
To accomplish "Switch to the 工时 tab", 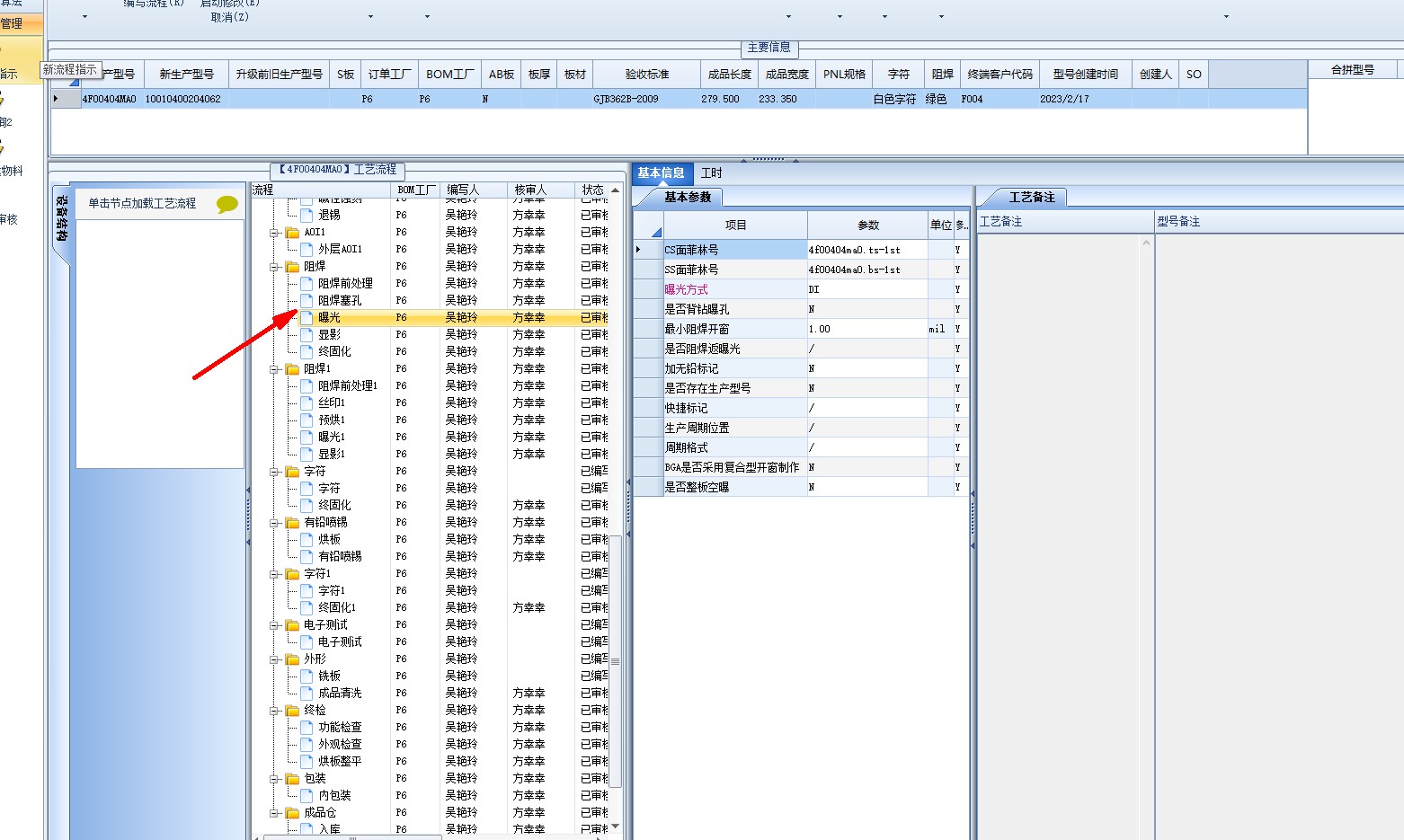I will (x=711, y=173).
